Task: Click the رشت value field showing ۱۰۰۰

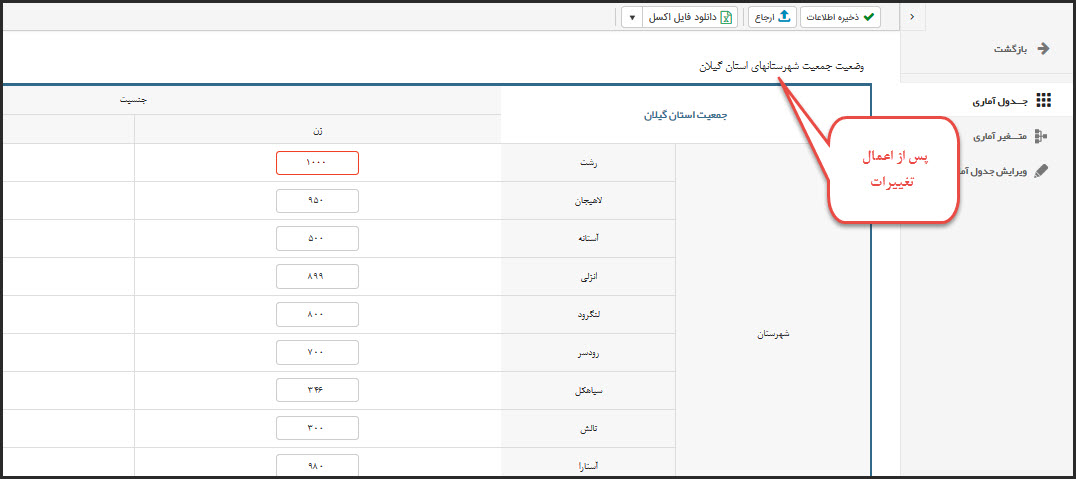Action: point(317,162)
